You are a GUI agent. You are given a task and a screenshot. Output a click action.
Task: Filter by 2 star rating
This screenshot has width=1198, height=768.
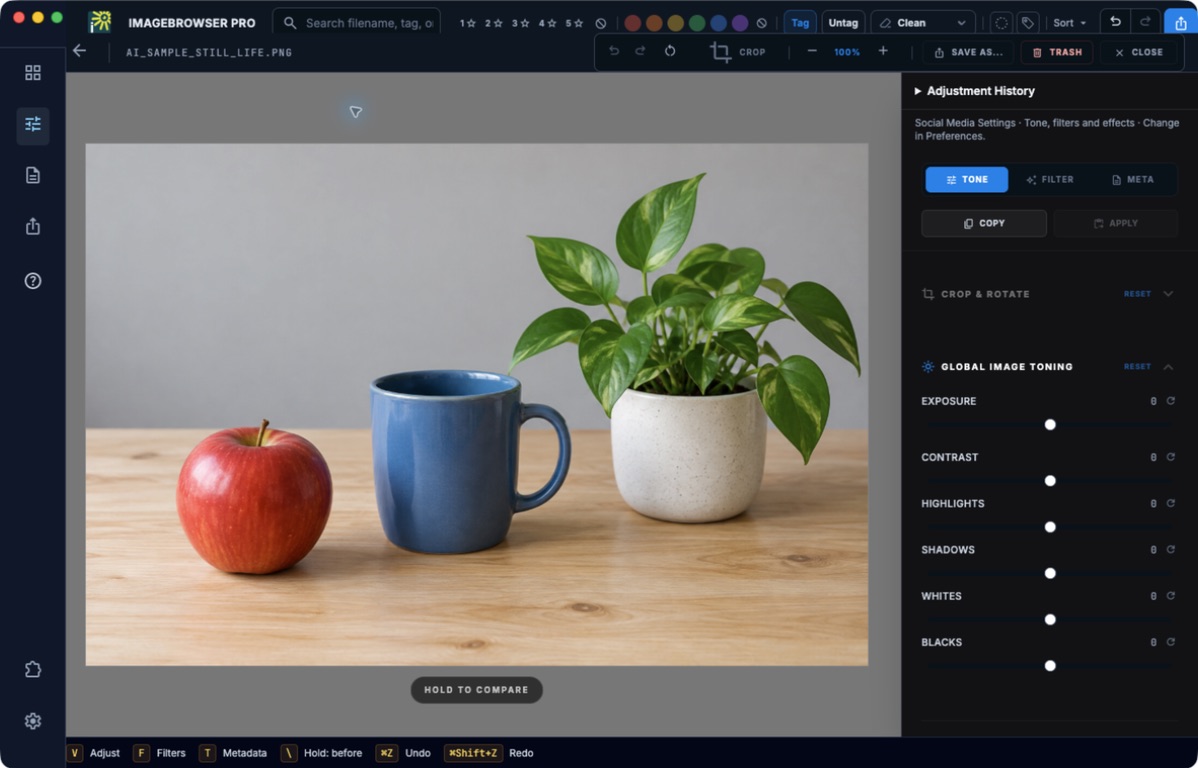494,23
